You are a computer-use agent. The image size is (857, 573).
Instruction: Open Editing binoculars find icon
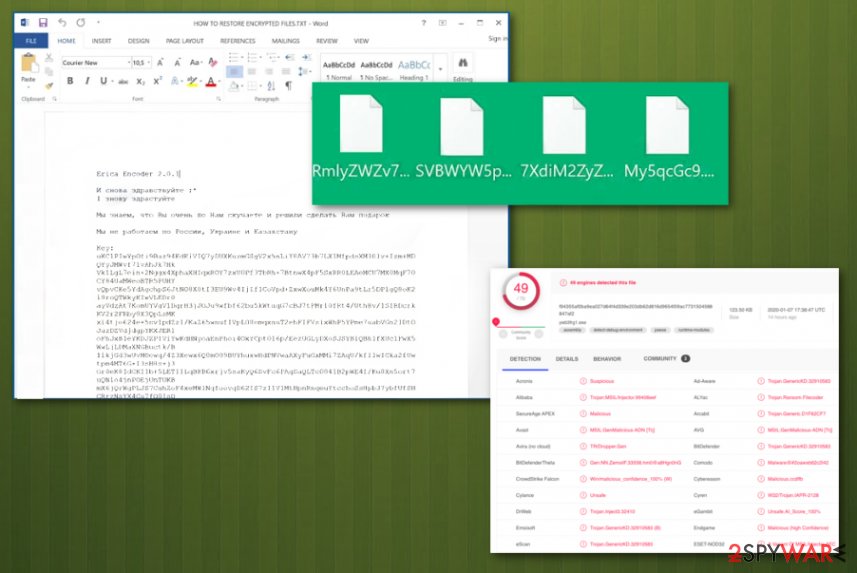pyautogui.click(x=463, y=63)
